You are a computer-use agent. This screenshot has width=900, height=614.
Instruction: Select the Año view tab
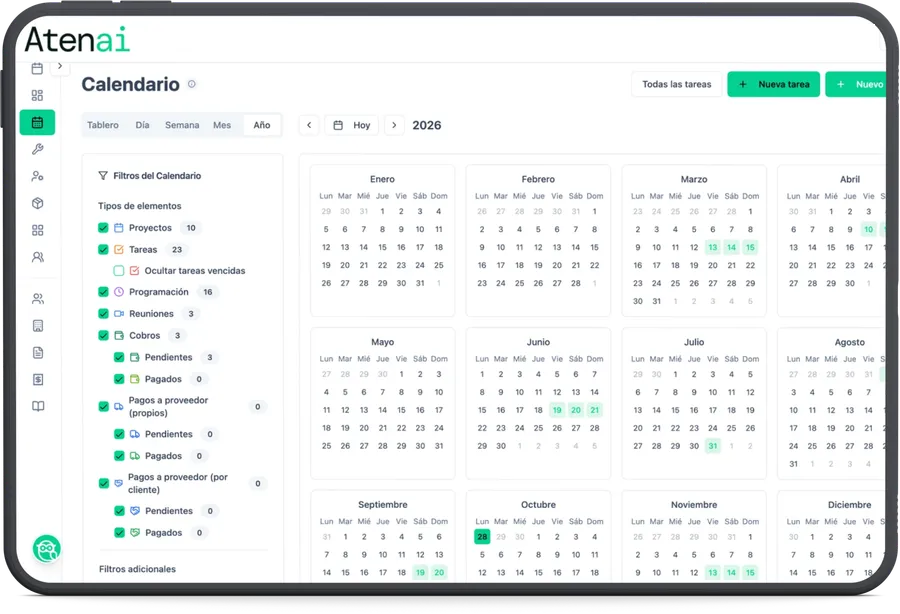(x=262, y=125)
